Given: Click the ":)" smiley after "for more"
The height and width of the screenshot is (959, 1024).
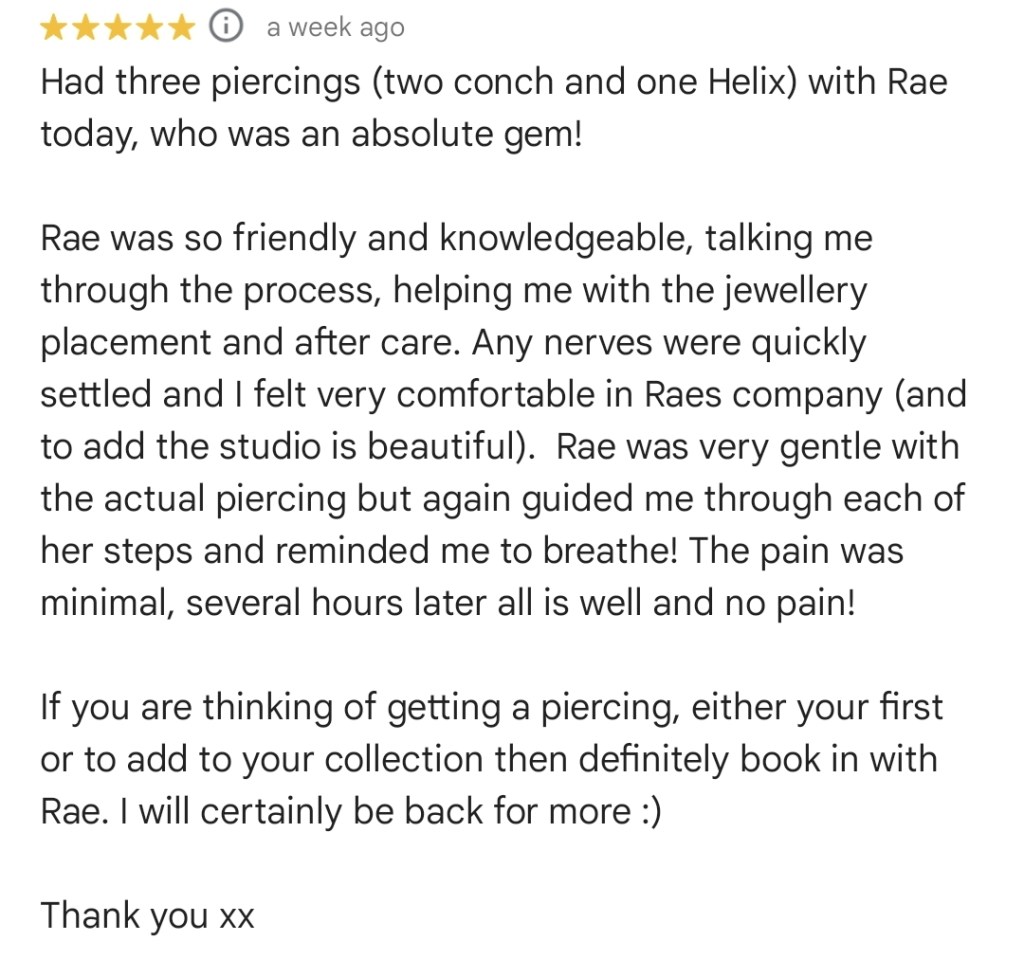Looking at the screenshot, I should [648, 810].
